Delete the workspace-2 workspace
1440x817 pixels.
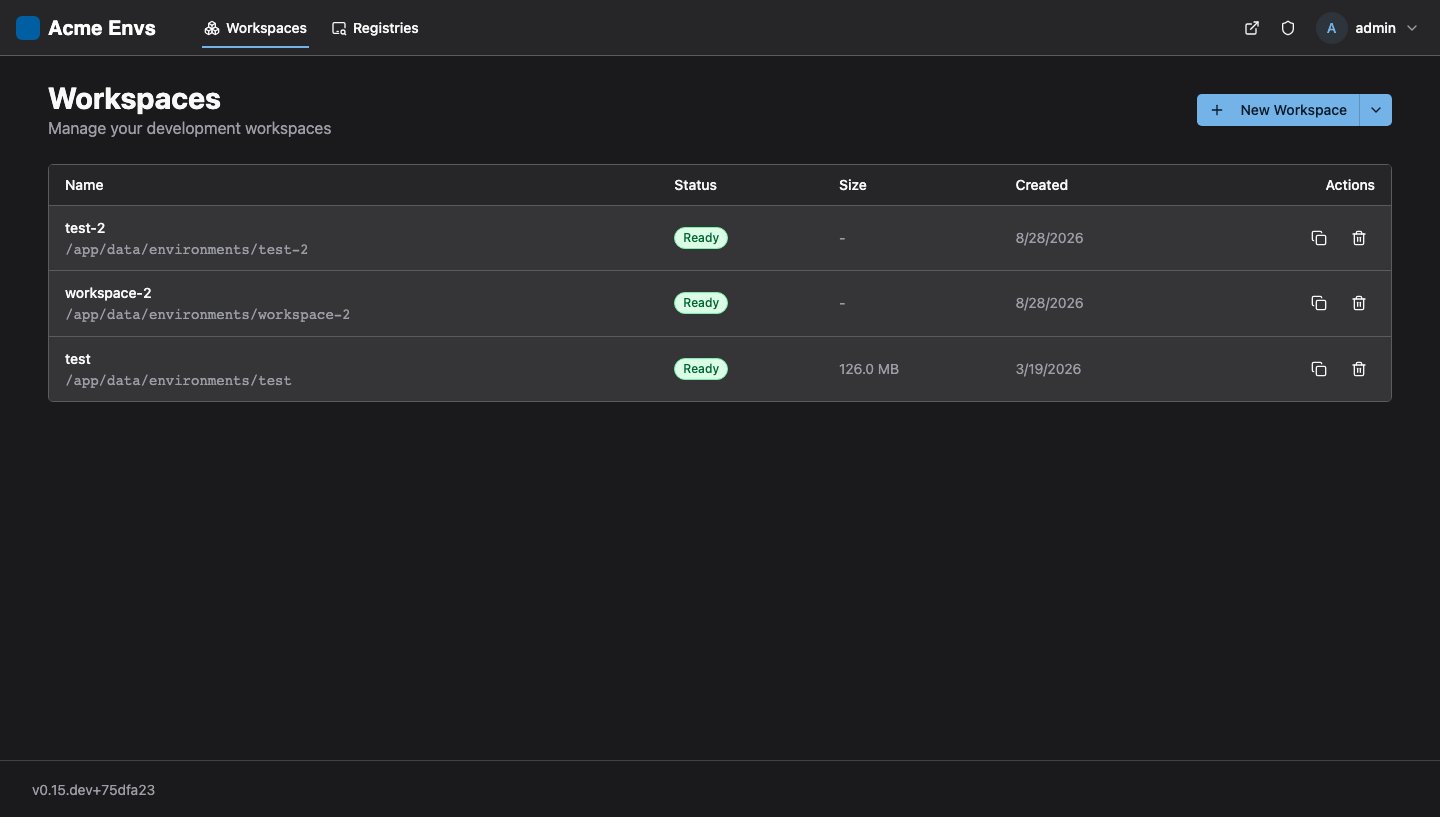[x=1359, y=303]
